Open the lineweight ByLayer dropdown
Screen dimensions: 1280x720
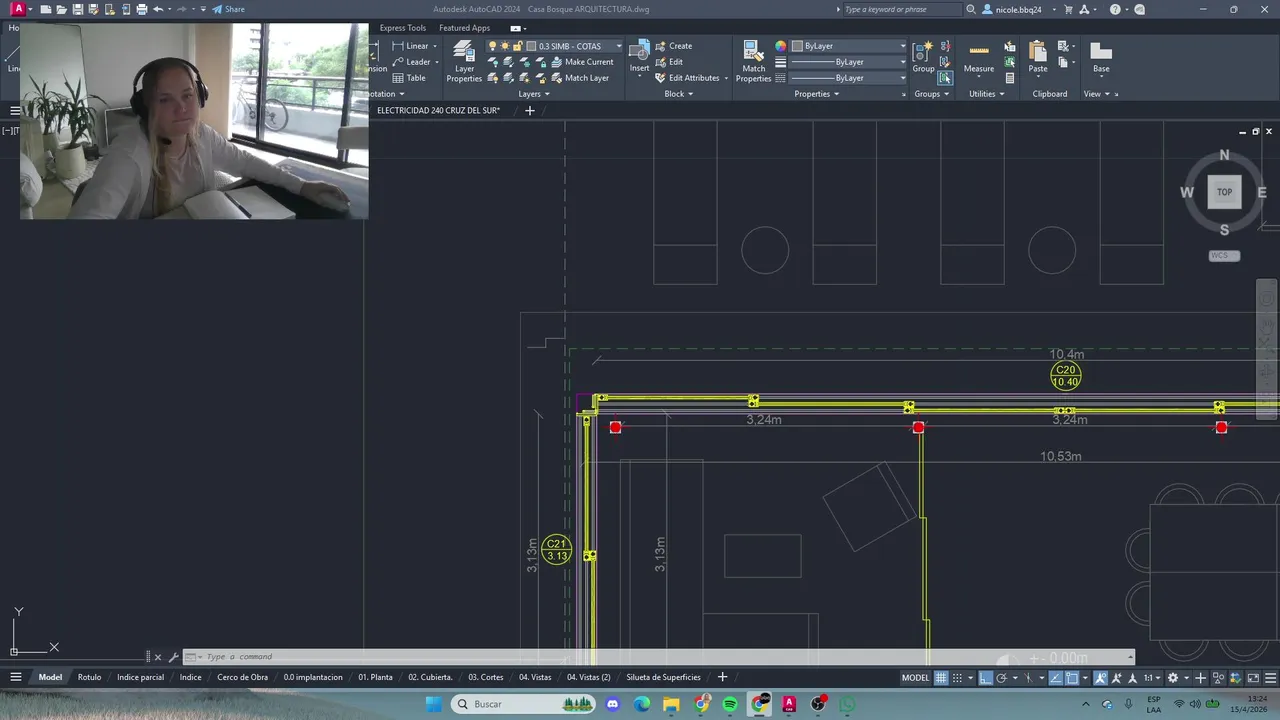847,62
